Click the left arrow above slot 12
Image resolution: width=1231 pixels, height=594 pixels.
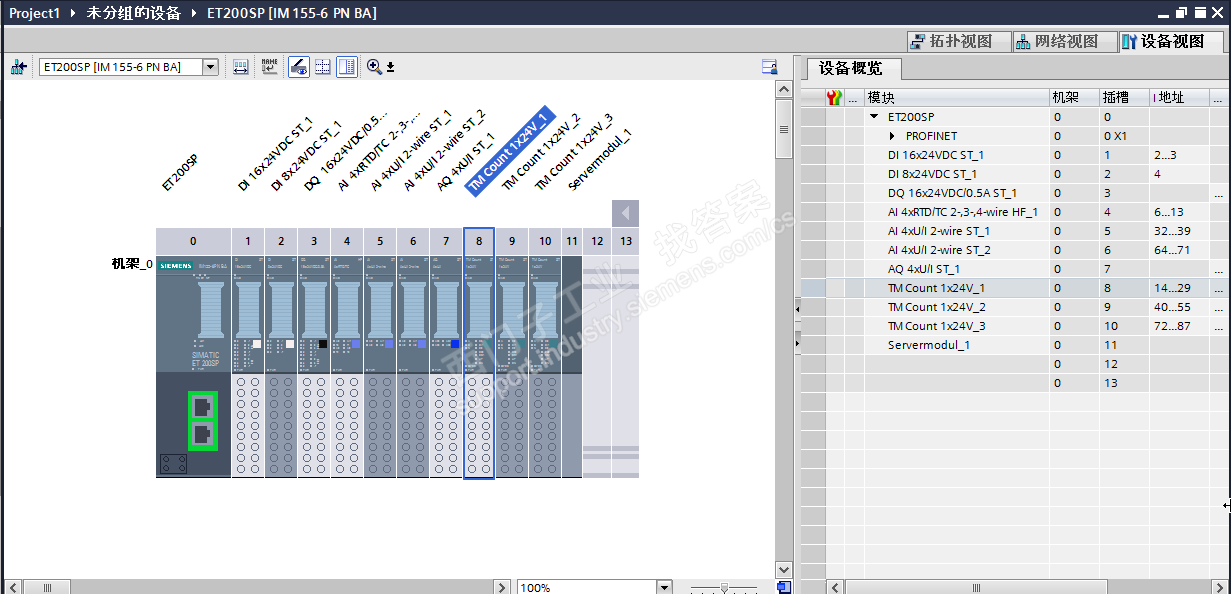point(625,213)
